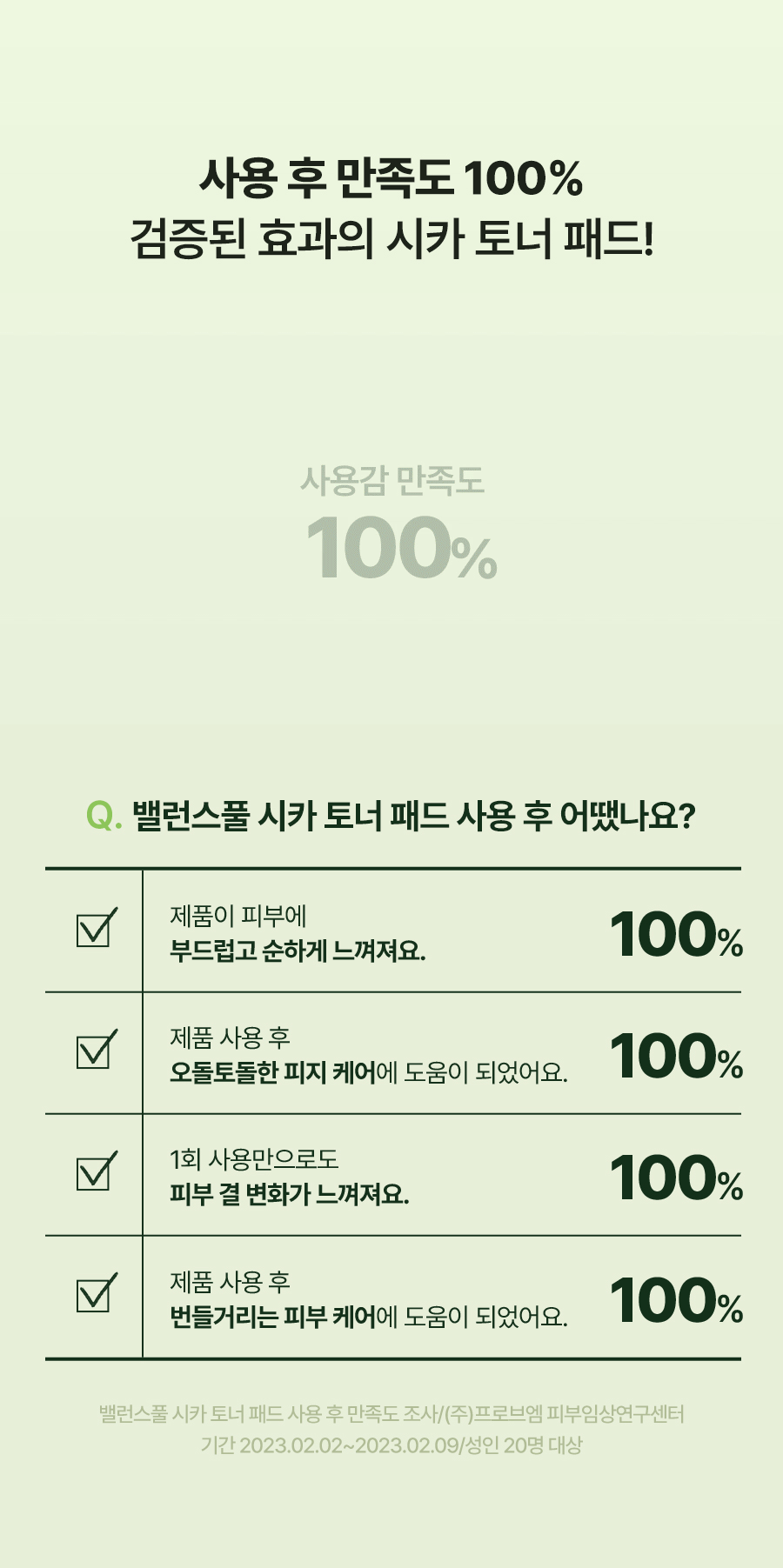Click the large faded 100% figure
This screenshot has height=1568, width=783.
coord(400,548)
